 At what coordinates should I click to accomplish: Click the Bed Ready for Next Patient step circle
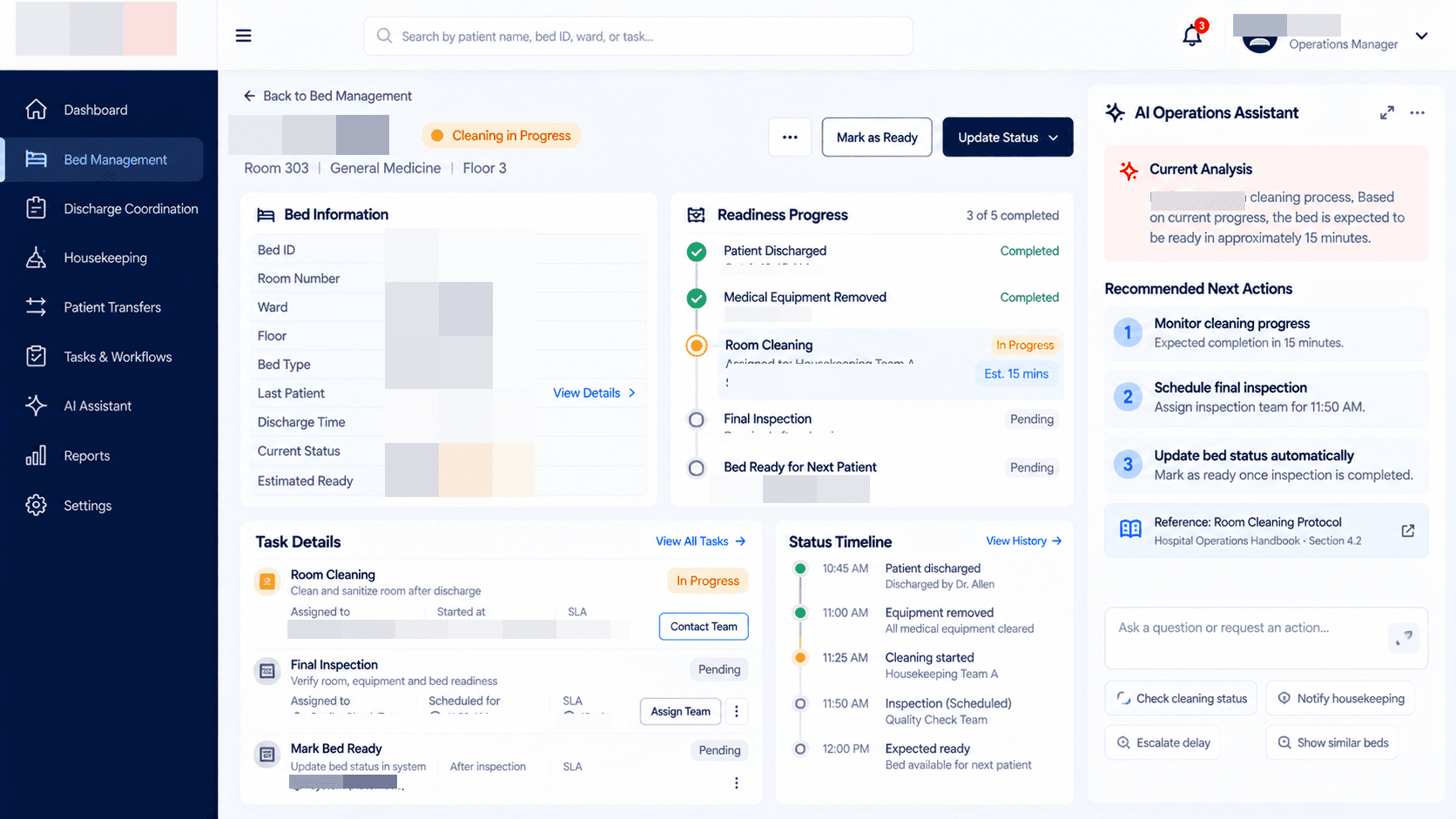tap(697, 468)
